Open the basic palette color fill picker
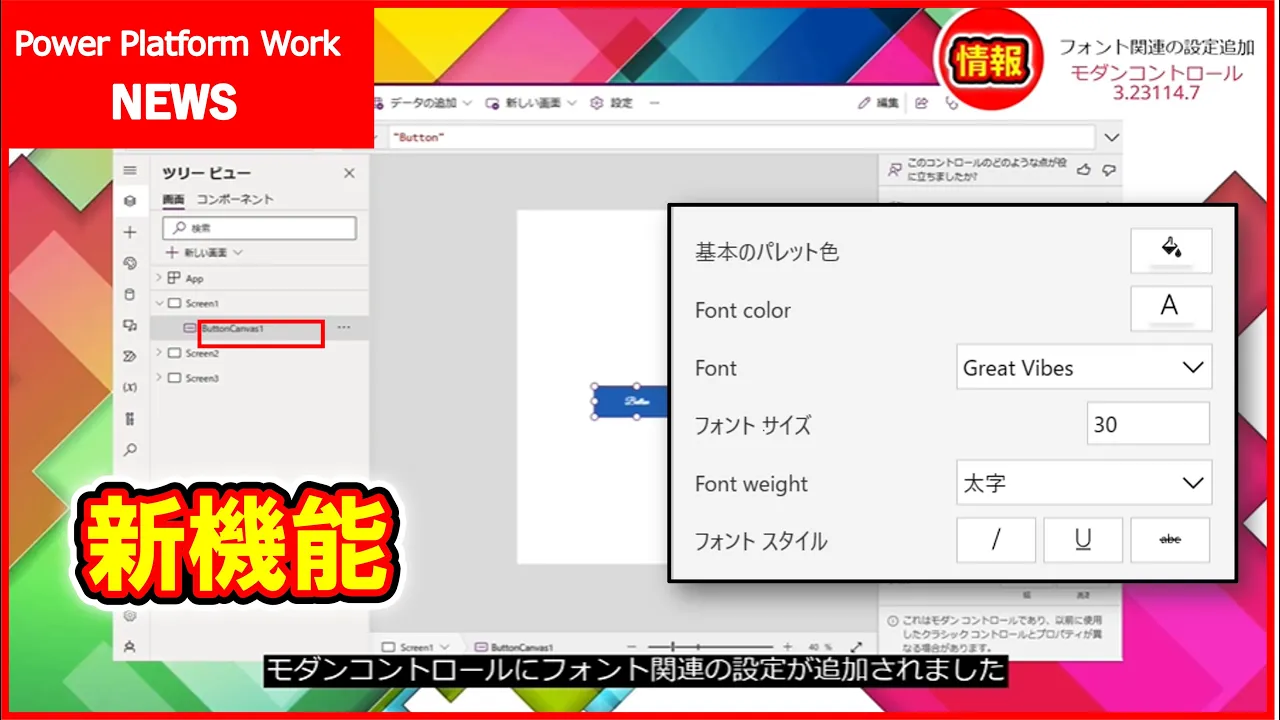 click(x=1171, y=251)
